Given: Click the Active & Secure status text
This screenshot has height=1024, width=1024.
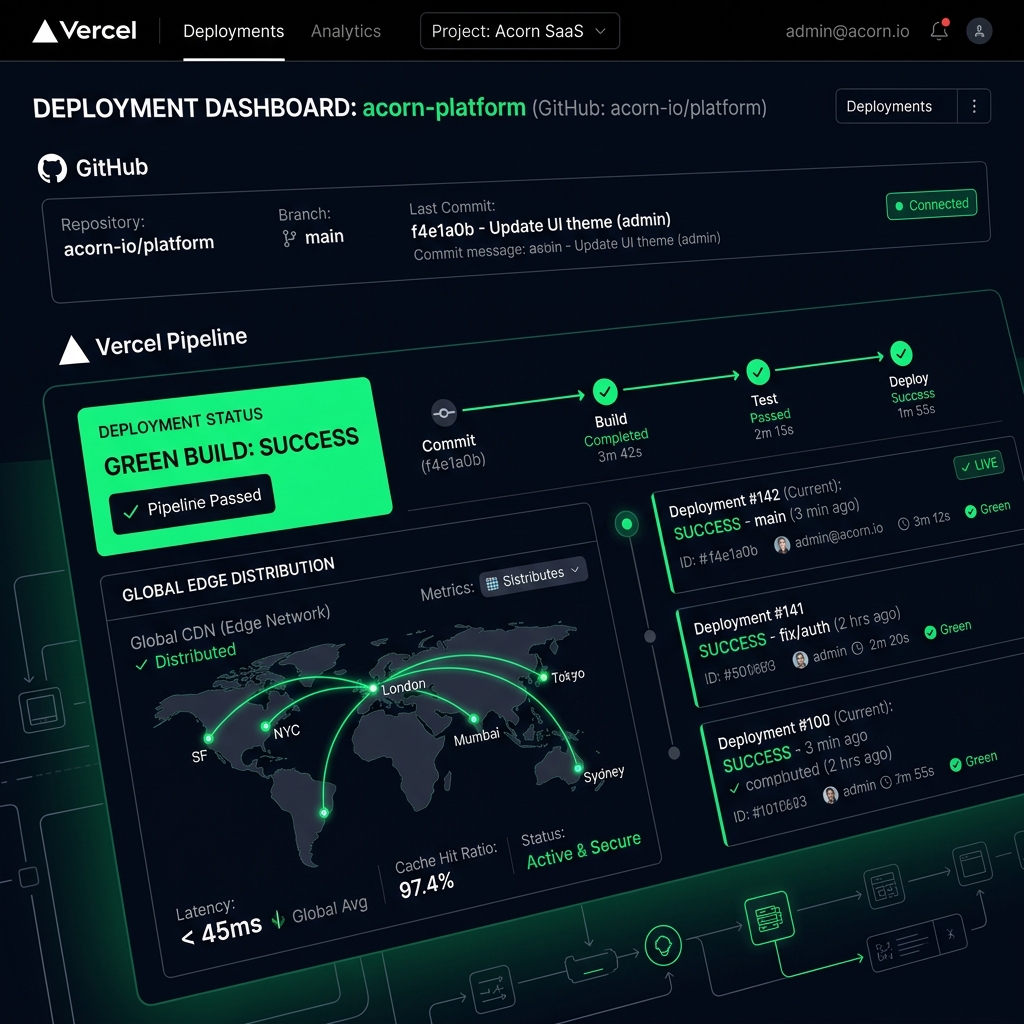Looking at the screenshot, I should pyautogui.click(x=584, y=850).
